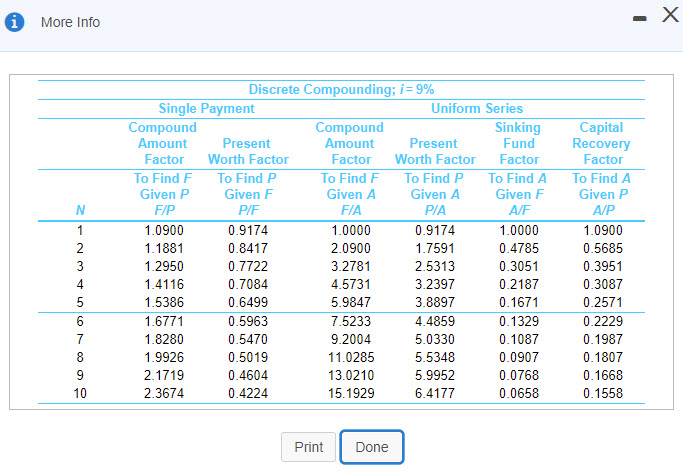This screenshot has width=683, height=471.
Task: Select A/F value 0.3051
Action: pyautogui.click(x=519, y=266)
